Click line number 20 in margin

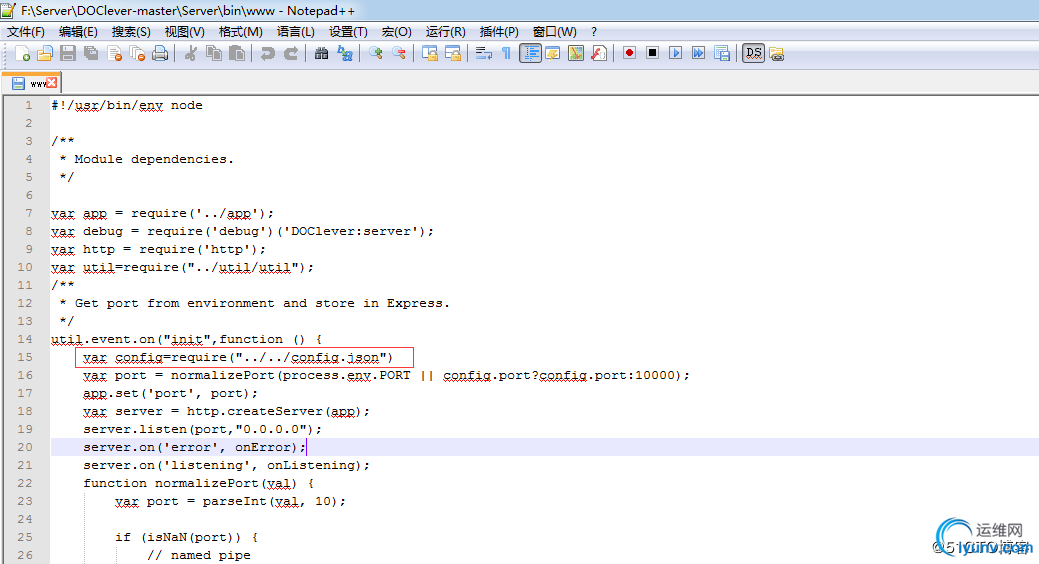pos(25,447)
